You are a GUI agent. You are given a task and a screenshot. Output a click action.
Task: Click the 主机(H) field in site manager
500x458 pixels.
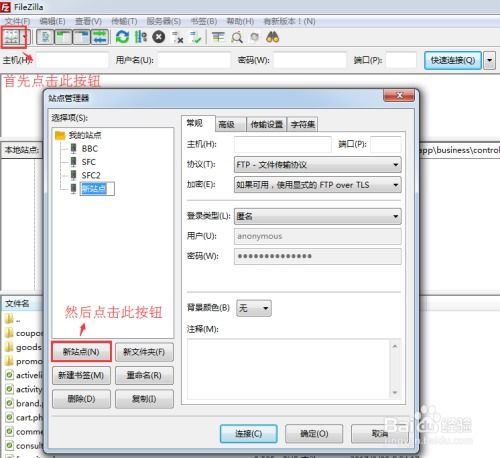[x=283, y=144]
